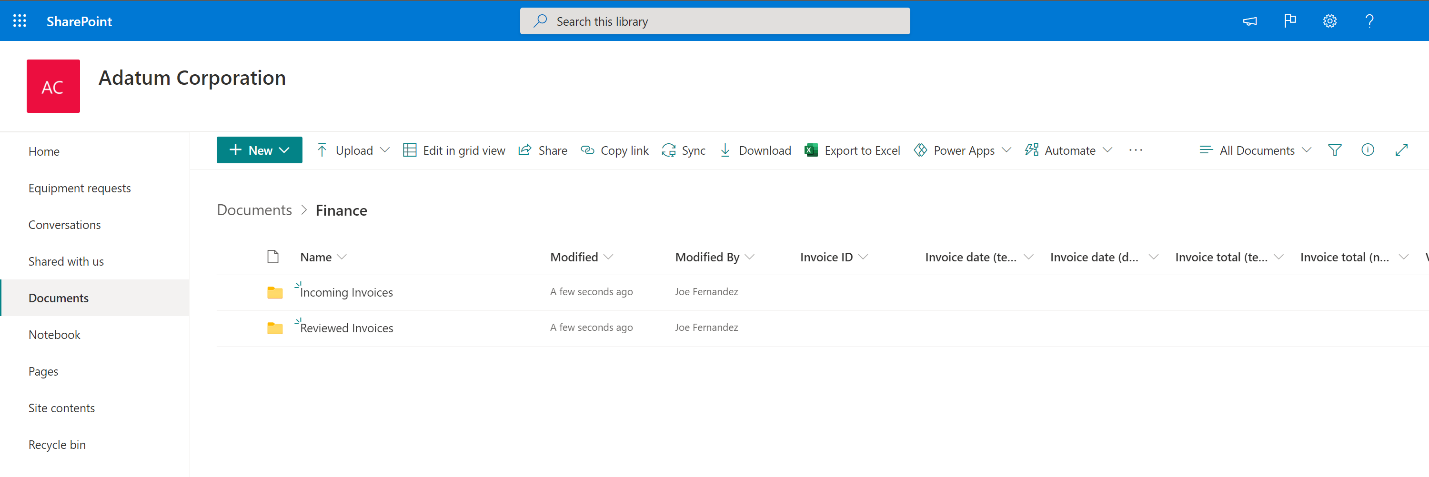
Task: Open the Invoice total (n... column menu
Action: (x=1354, y=257)
